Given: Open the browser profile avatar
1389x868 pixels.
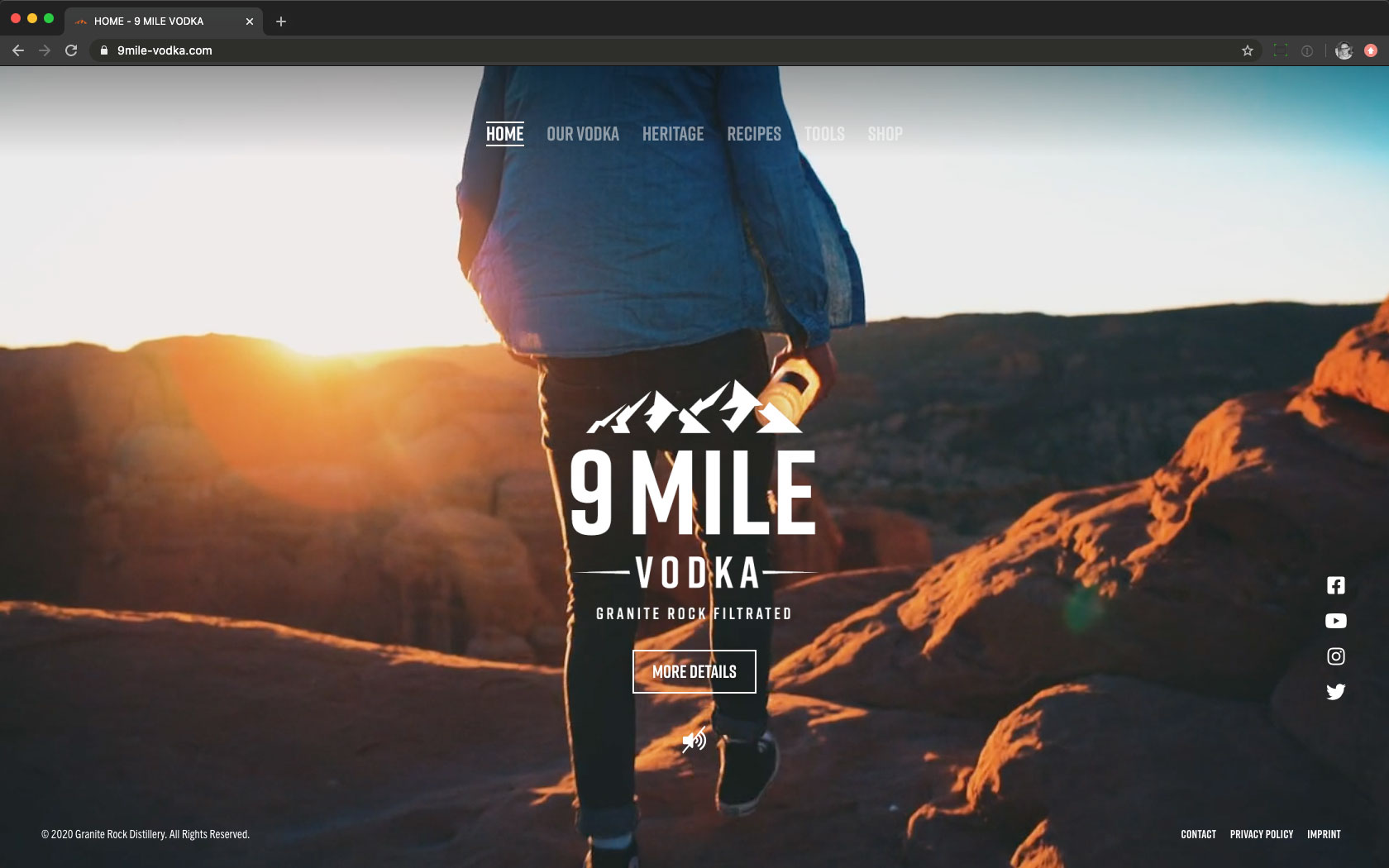Looking at the screenshot, I should tap(1344, 50).
